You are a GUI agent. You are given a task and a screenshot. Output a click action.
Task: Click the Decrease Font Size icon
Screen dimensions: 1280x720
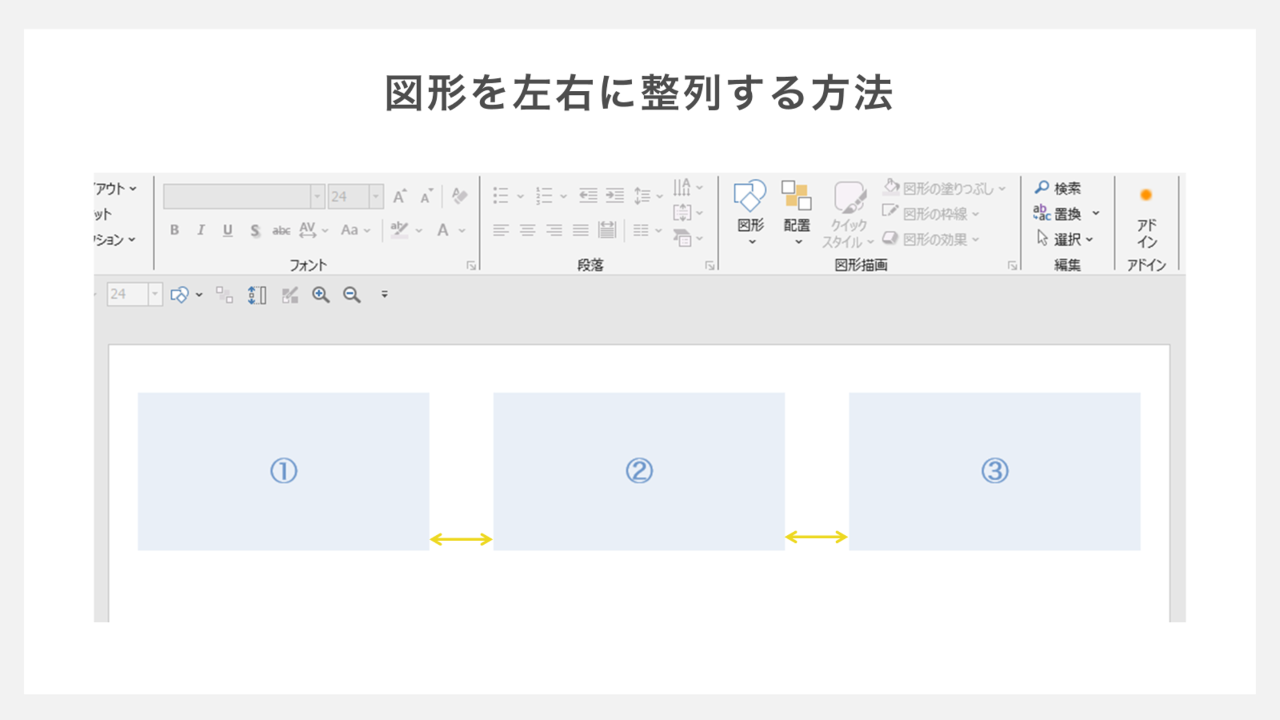(426, 197)
